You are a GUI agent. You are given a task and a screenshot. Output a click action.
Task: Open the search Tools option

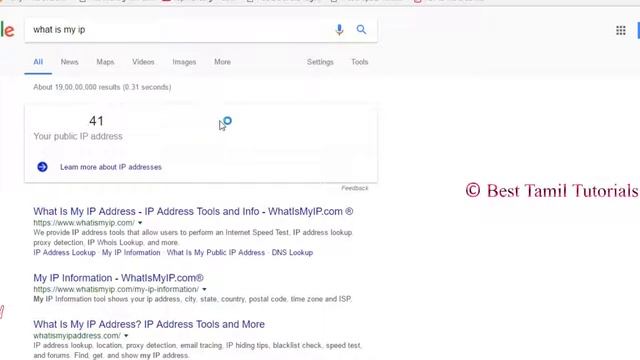click(x=360, y=62)
